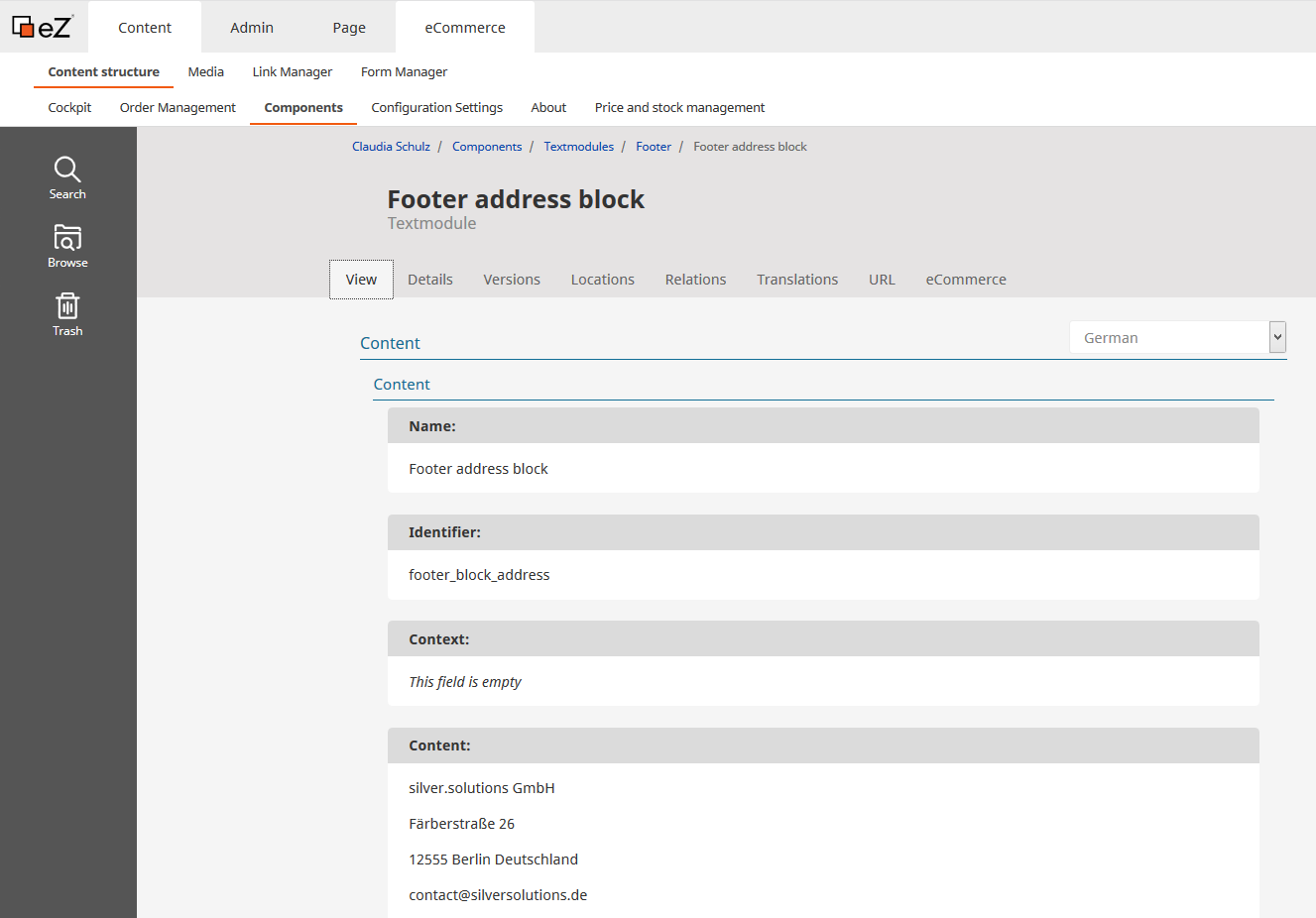Image resolution: width=1316 pixels, height=918 pixels.
Task: Click the Textmodule subtitle text
Action: point(431,223)
